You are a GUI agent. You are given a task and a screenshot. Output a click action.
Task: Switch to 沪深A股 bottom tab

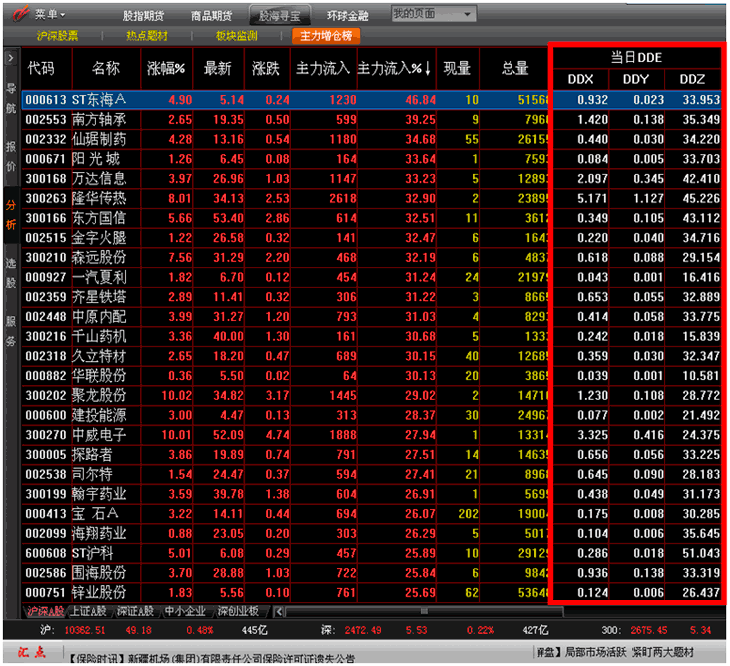click(x=45, y=611)
